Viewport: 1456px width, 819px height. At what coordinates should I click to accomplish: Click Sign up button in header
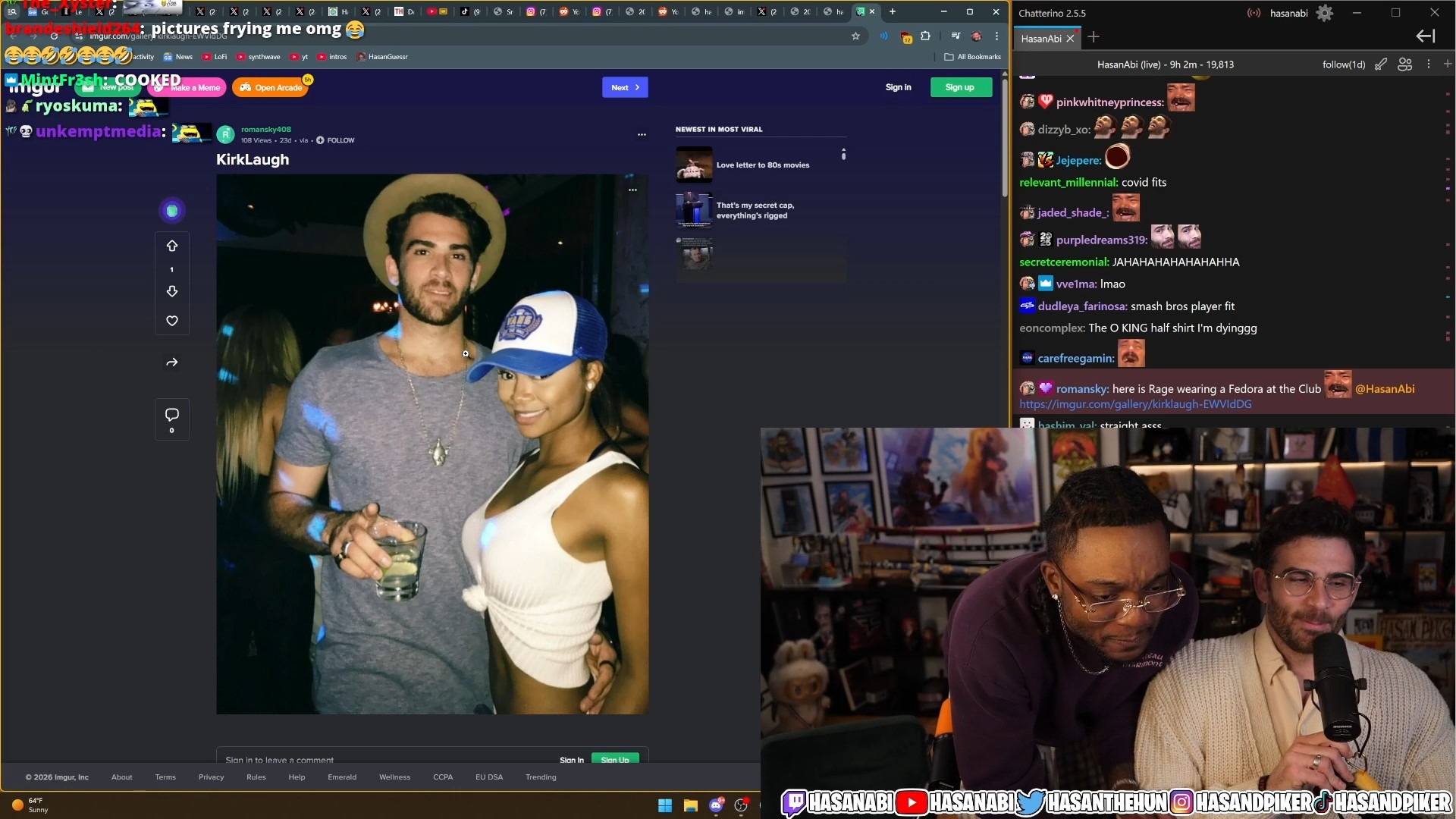pyautogui.click(x=960, y=87)
